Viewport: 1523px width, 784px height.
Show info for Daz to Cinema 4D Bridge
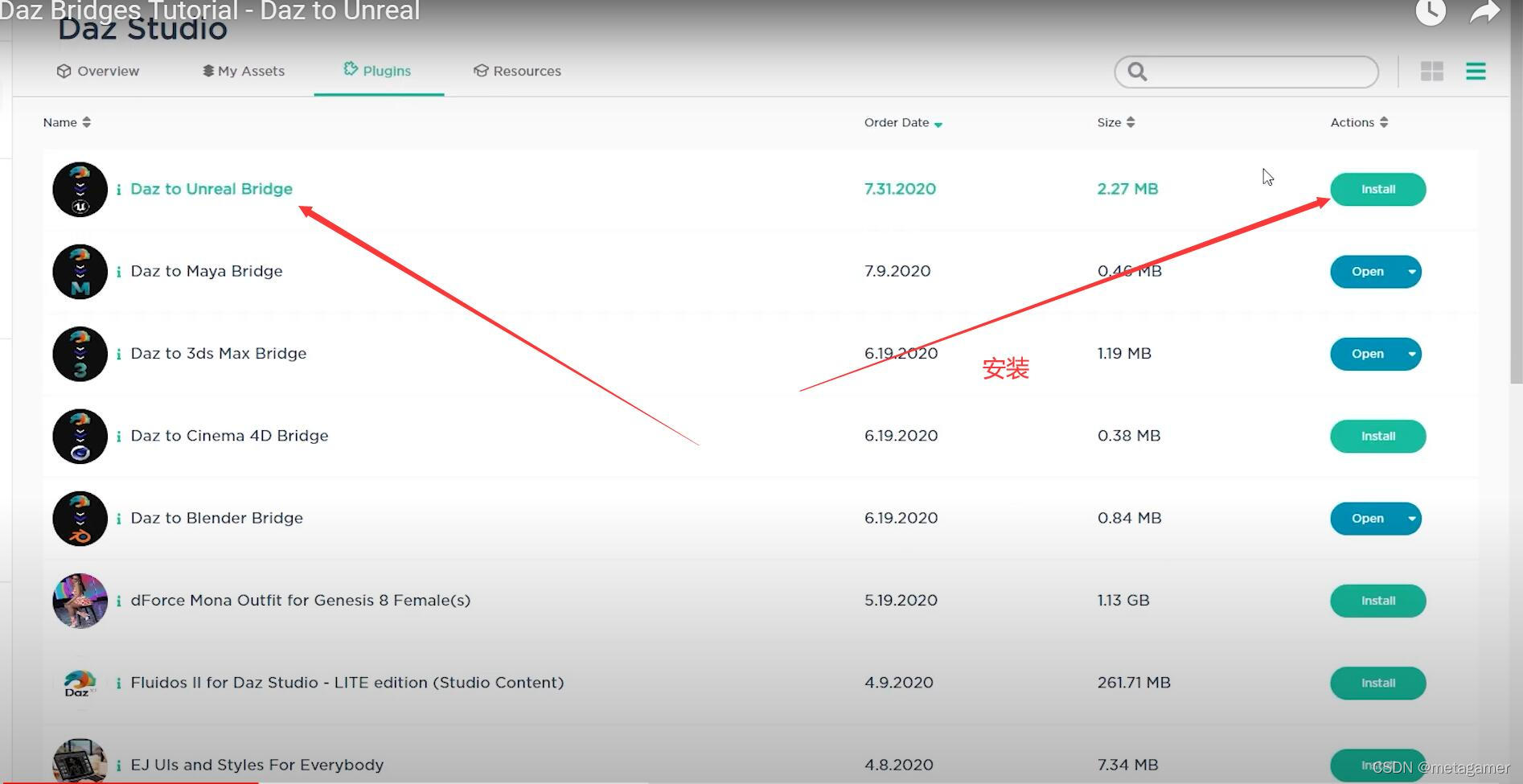click(x=119, y=437)
